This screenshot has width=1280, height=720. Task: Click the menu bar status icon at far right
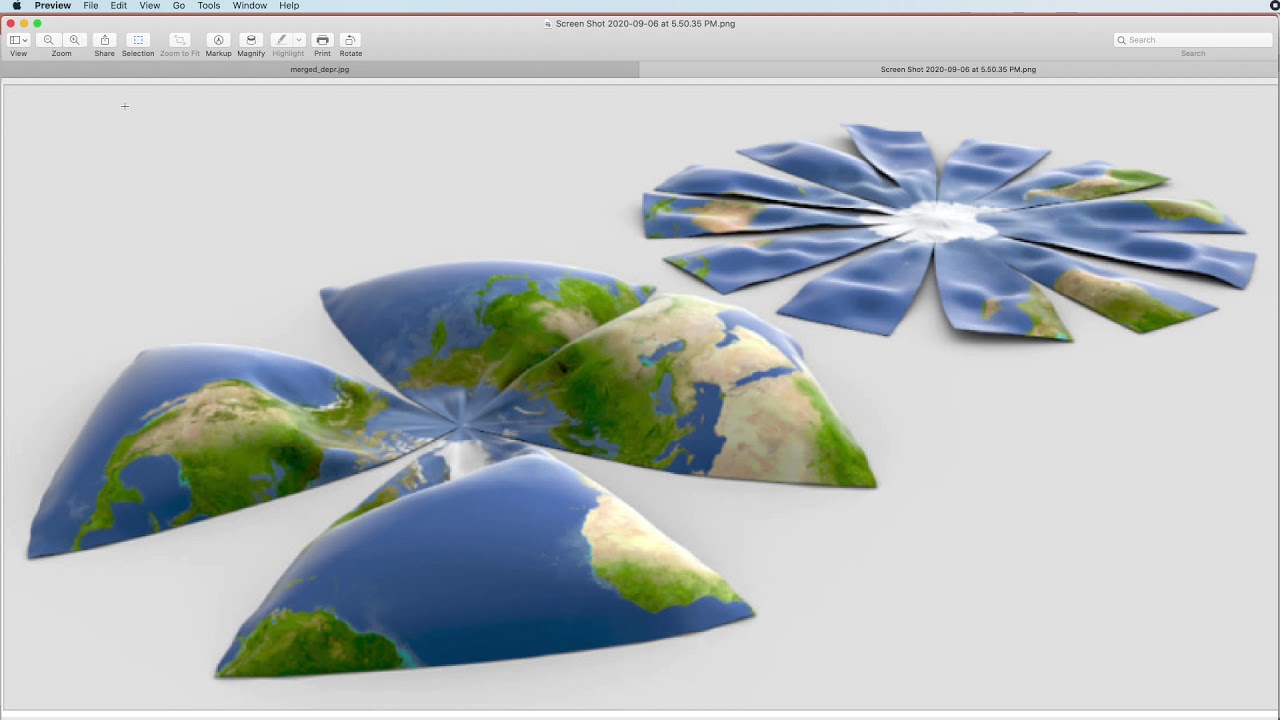tap(1274, 6)
